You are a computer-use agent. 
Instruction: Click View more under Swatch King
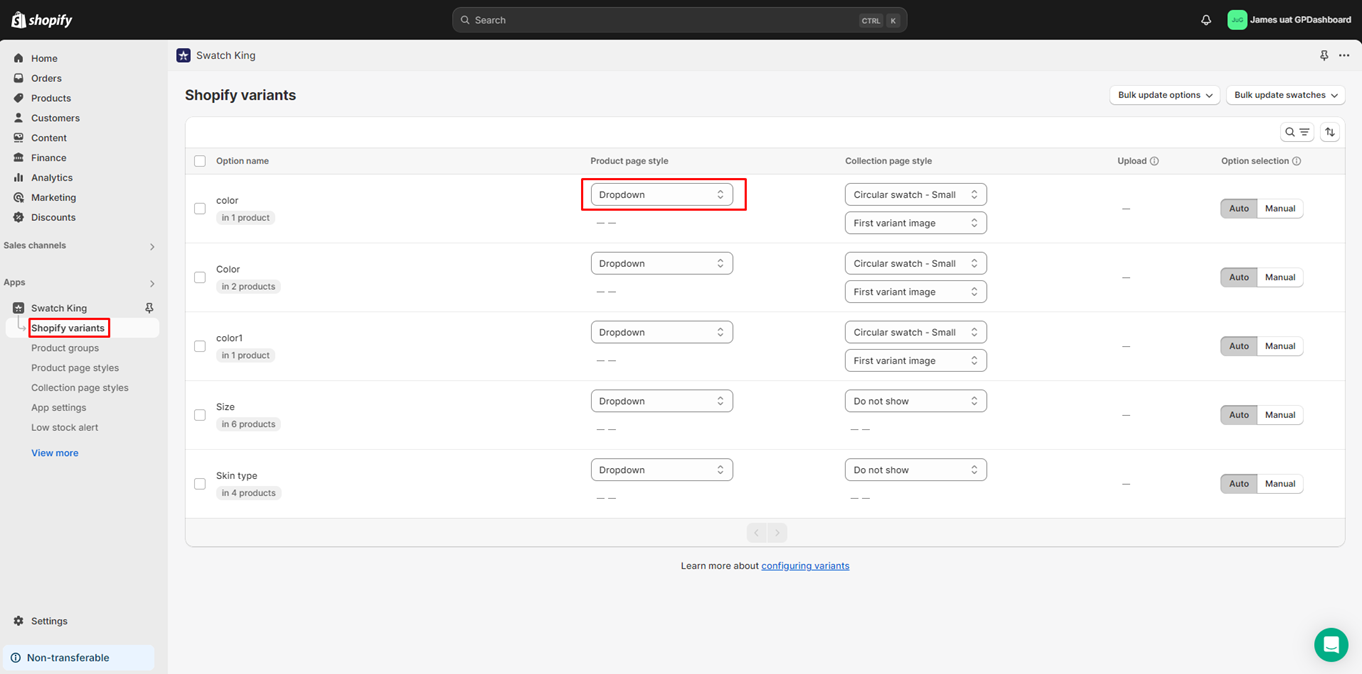[55, 453]
